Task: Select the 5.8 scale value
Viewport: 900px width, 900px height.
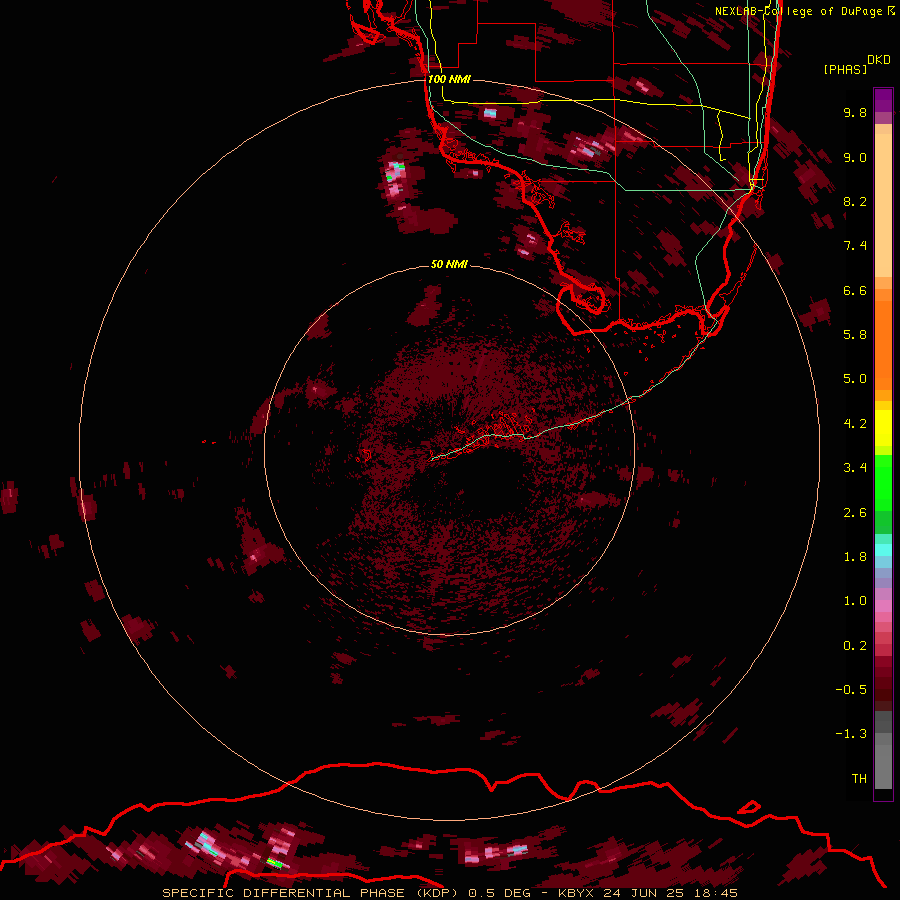Action: pos(855,335)
